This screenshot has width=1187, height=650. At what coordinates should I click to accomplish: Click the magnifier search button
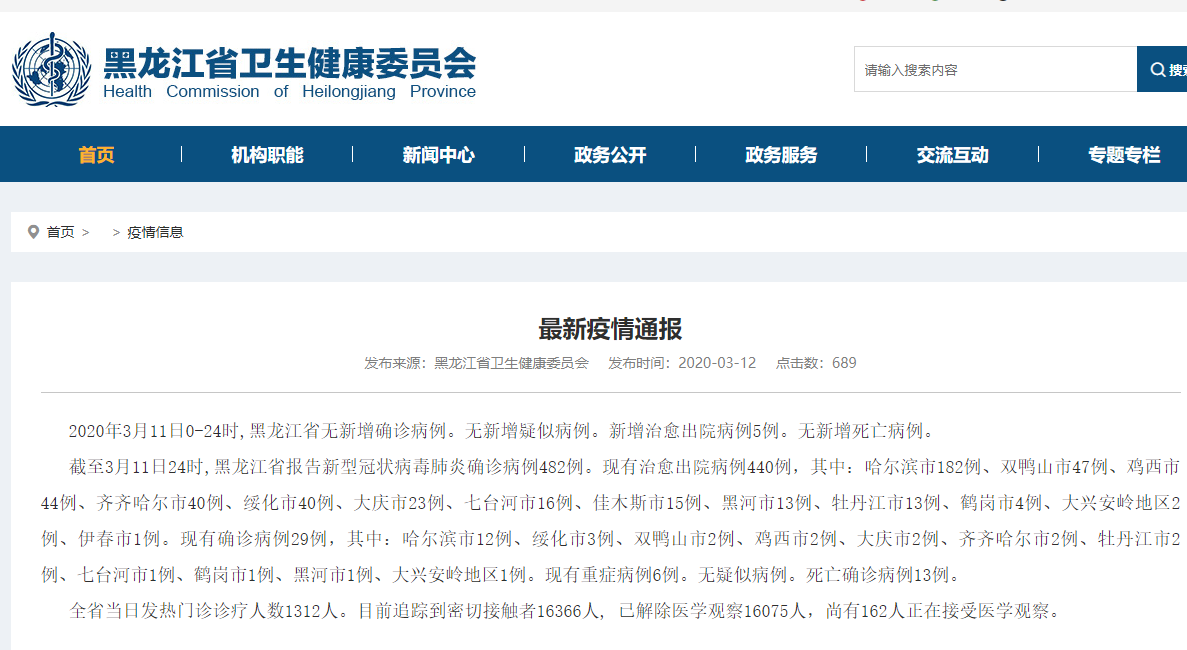(x=1162, y=70)
